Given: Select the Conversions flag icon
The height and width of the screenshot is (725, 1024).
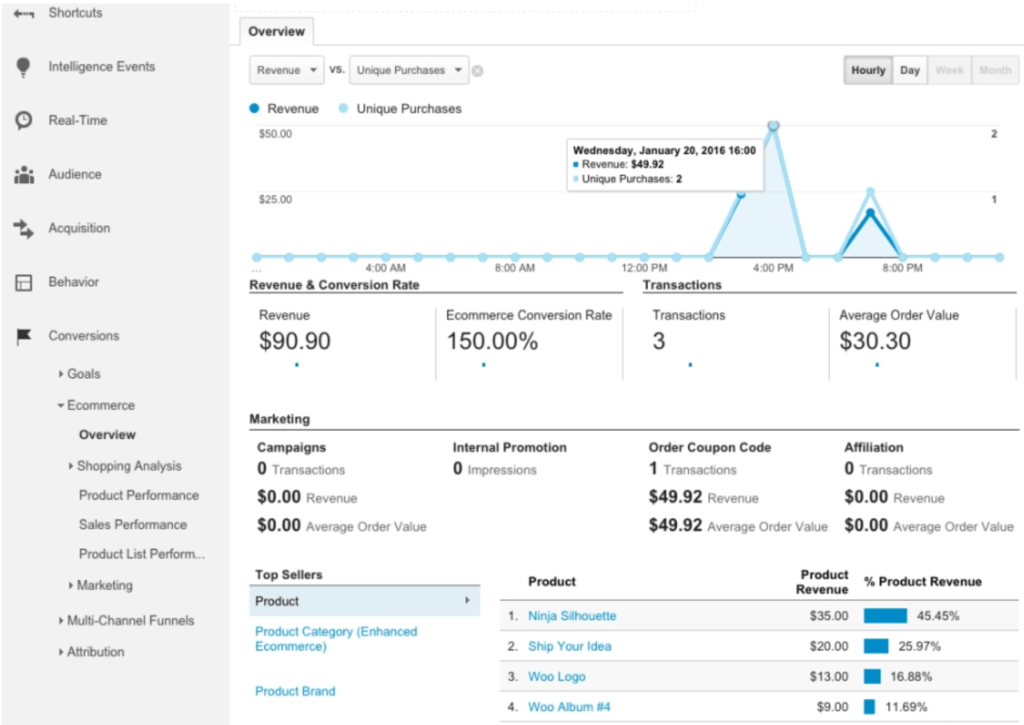Looking at the screenshot, I should coord(20,335).
